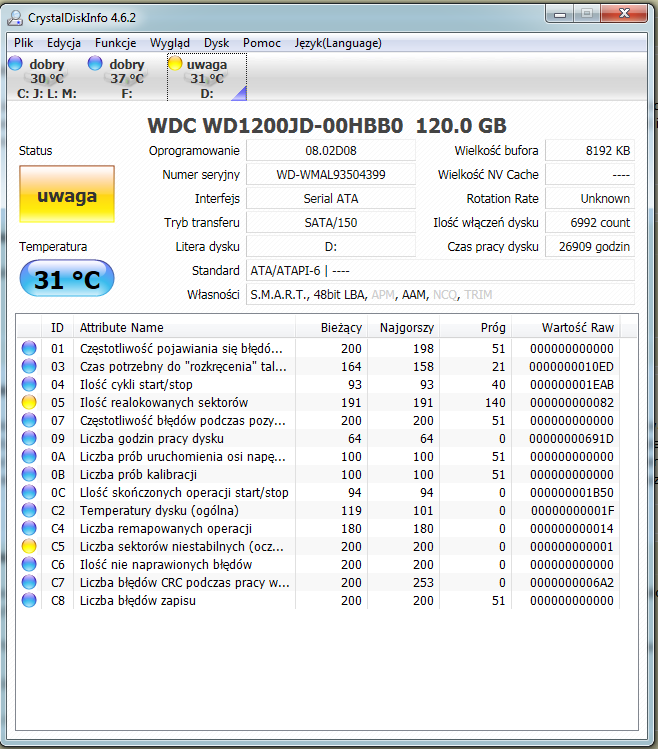This screenshot has width=658, height=749.
Task: Click the yellow status orb for drive D:
Action: coord(175,63)
